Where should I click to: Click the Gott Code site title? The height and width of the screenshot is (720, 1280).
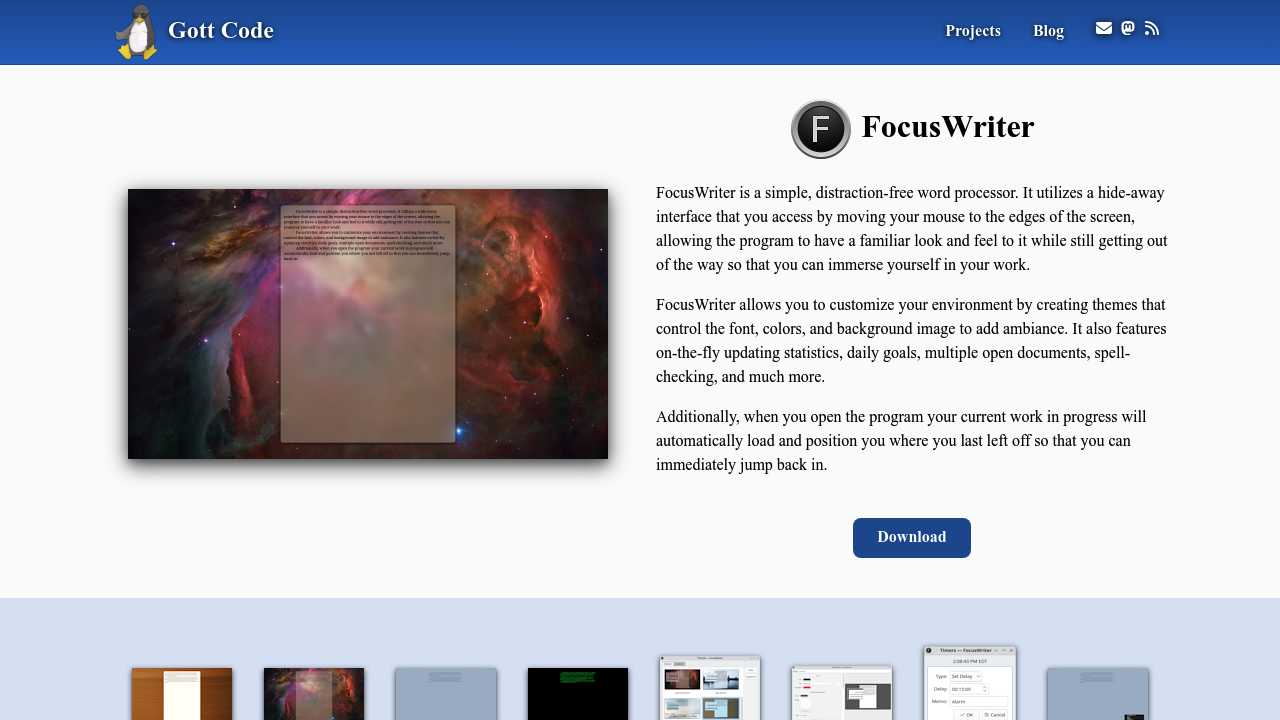pyautogui.click(x=221, y=31)
